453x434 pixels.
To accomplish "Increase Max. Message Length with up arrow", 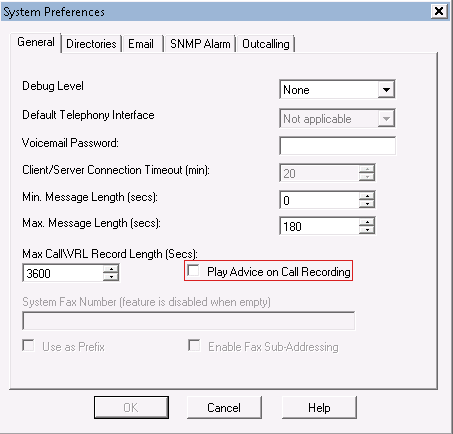I will [x=367, y=222].
